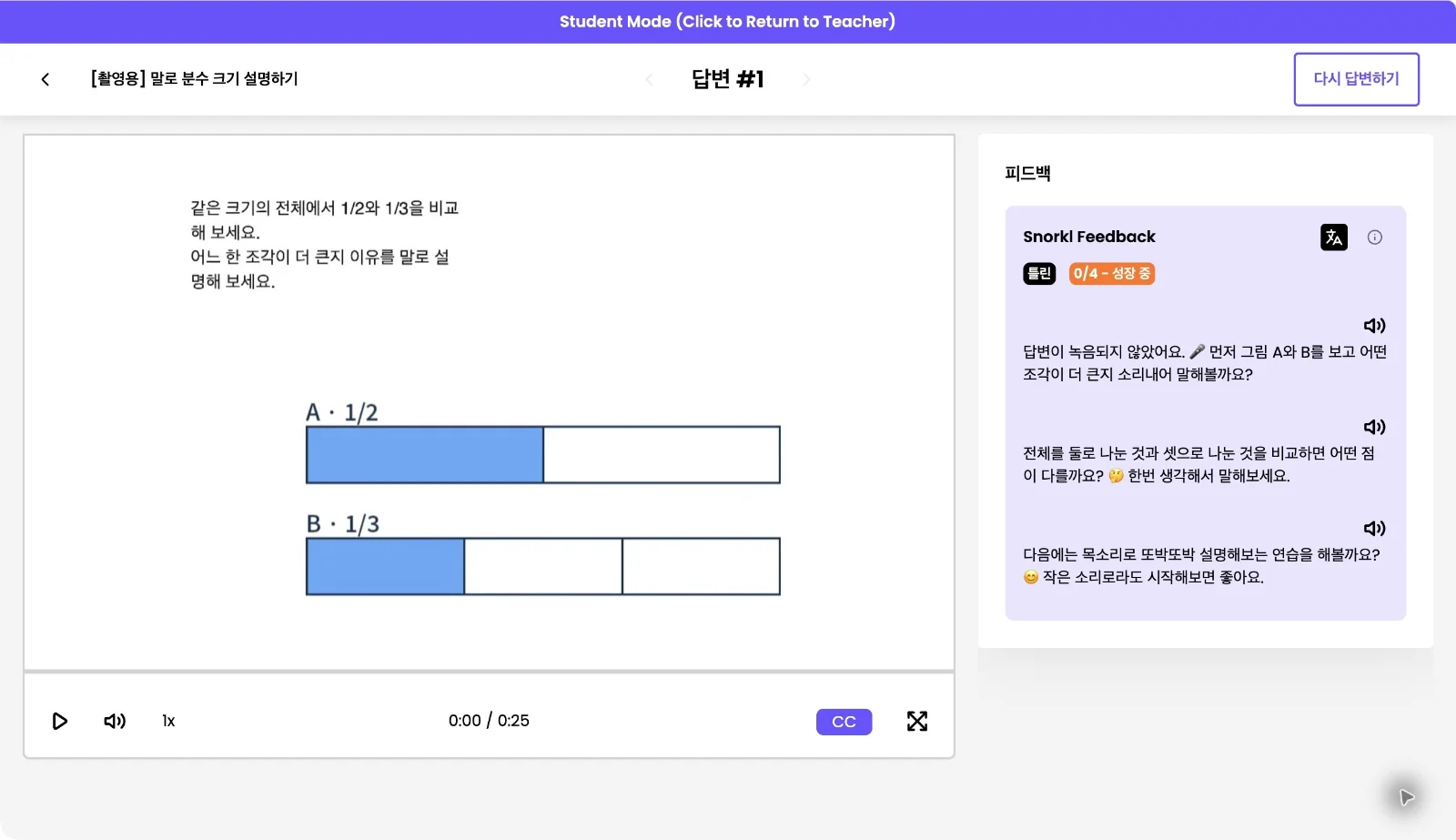Image resolution: width=1456 pixels, height=840 pixels.
Task: Click the 답변 #1 heading
Action: (x=727, y=79)
